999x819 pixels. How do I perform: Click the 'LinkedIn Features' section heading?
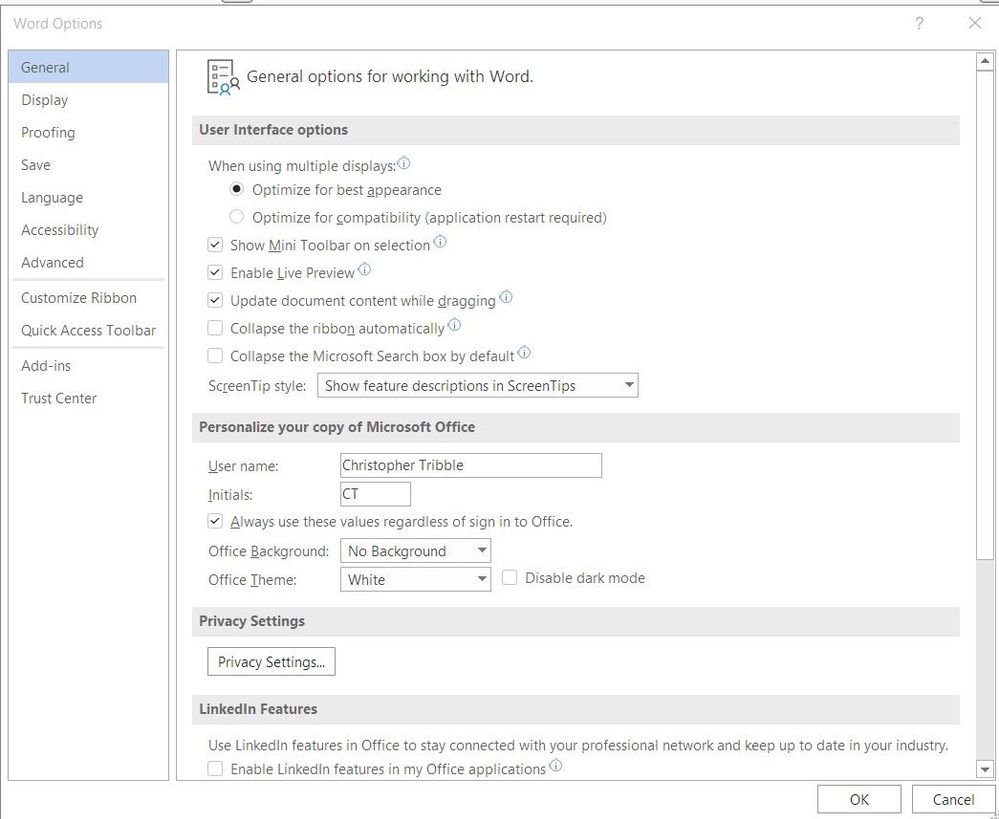coord(258,709)
